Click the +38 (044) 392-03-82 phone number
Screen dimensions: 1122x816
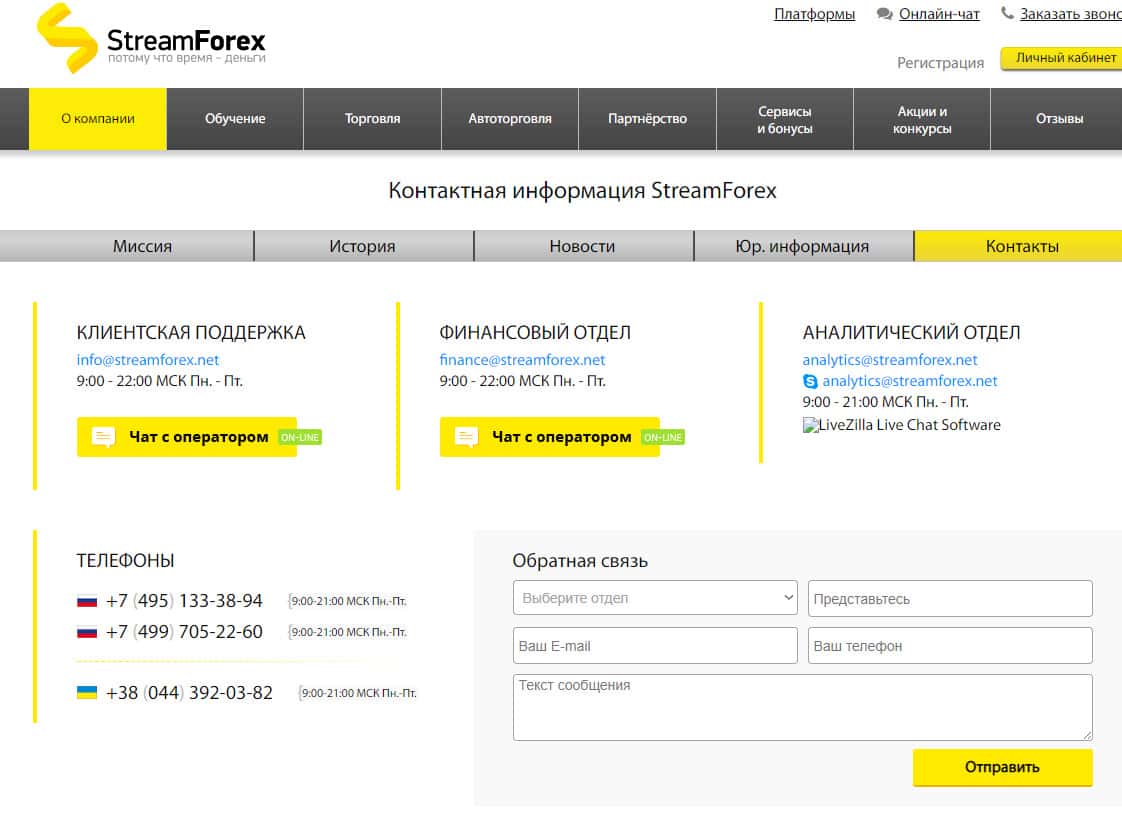click(x=189, y=693)
